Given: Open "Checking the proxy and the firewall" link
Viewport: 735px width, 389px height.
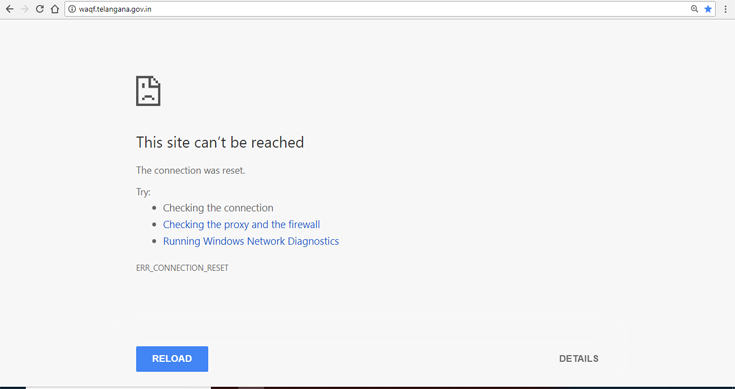Looking at the screenshot, I should click(x=241, y=224).
